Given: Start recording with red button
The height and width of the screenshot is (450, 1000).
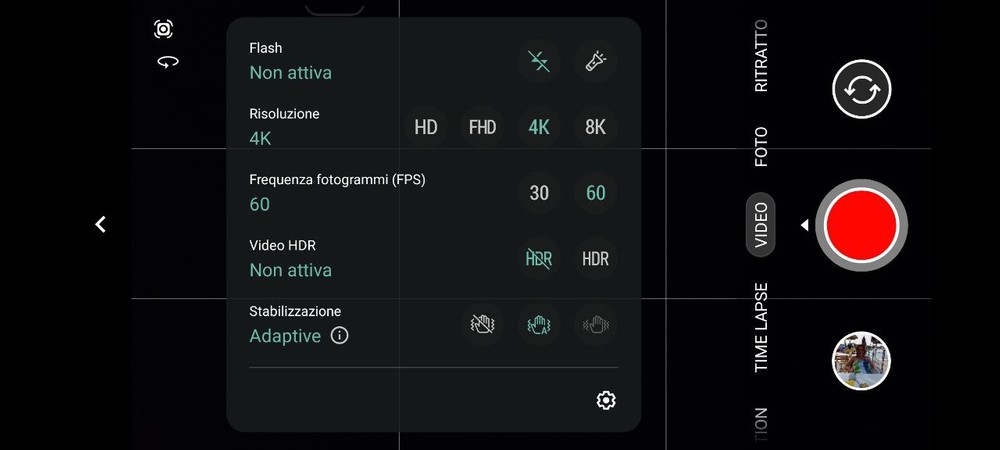Looking at the screenshot, I should pos(862,224).
